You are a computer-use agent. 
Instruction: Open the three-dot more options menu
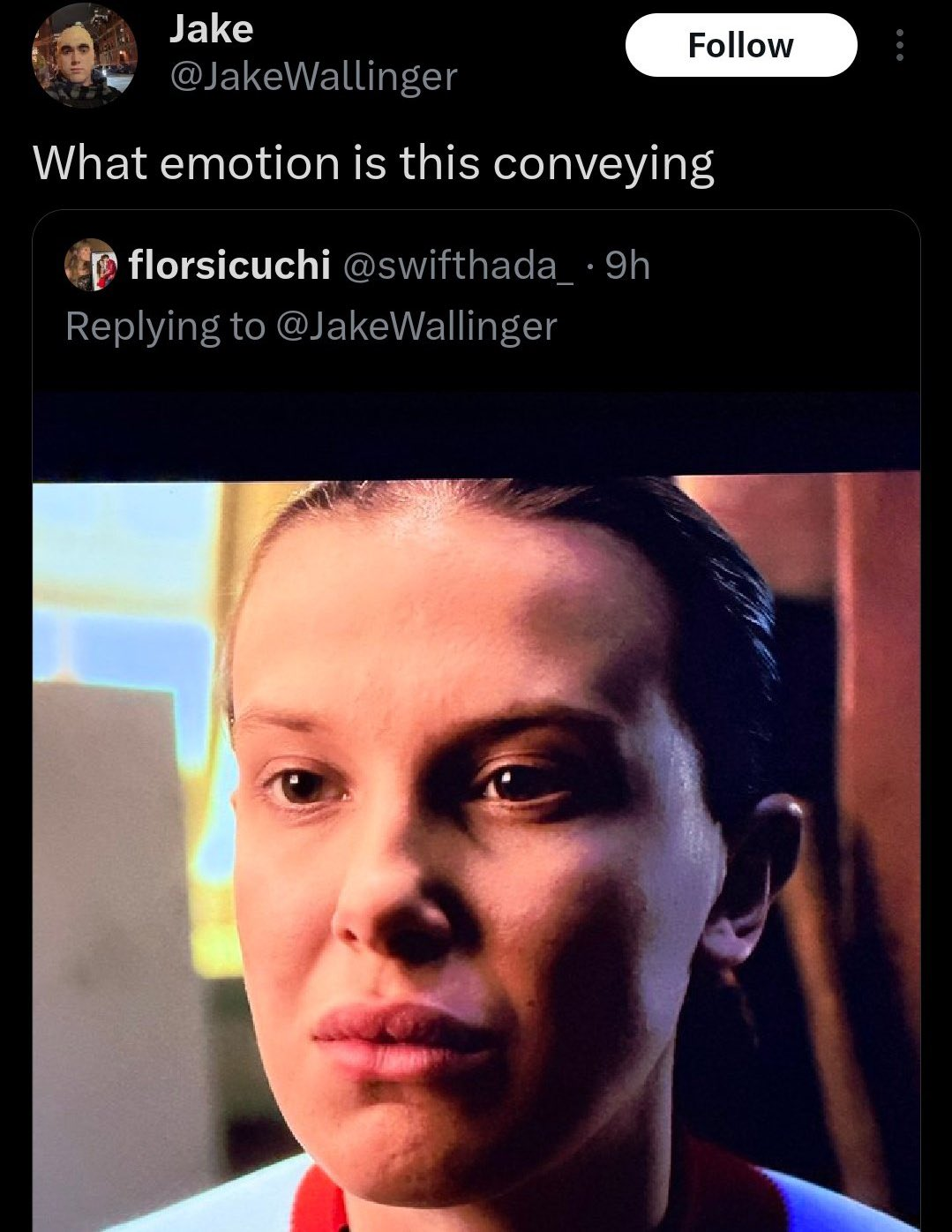tap(899, 45)
